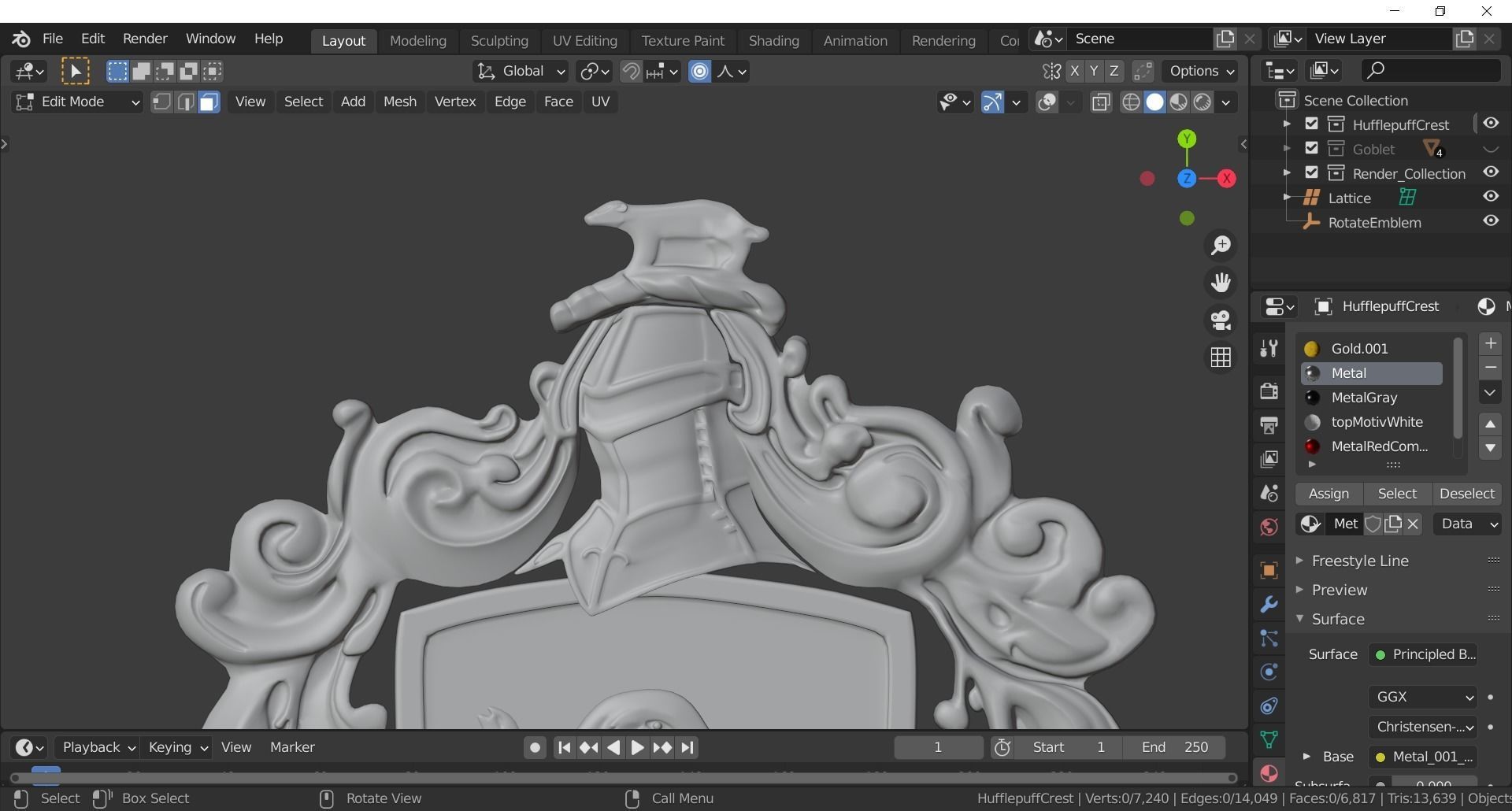1512x811 pixels.
Task: Unlink the Metal material X icon
Action: coord(1414,524)
